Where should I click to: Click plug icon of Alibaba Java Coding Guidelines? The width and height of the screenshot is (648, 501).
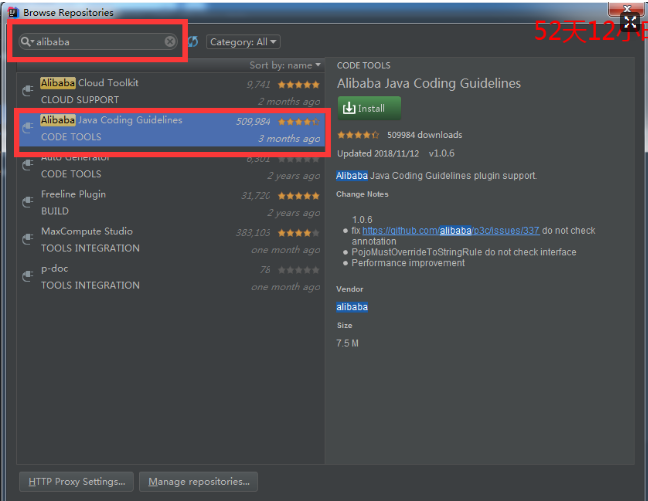pos(28,127)
